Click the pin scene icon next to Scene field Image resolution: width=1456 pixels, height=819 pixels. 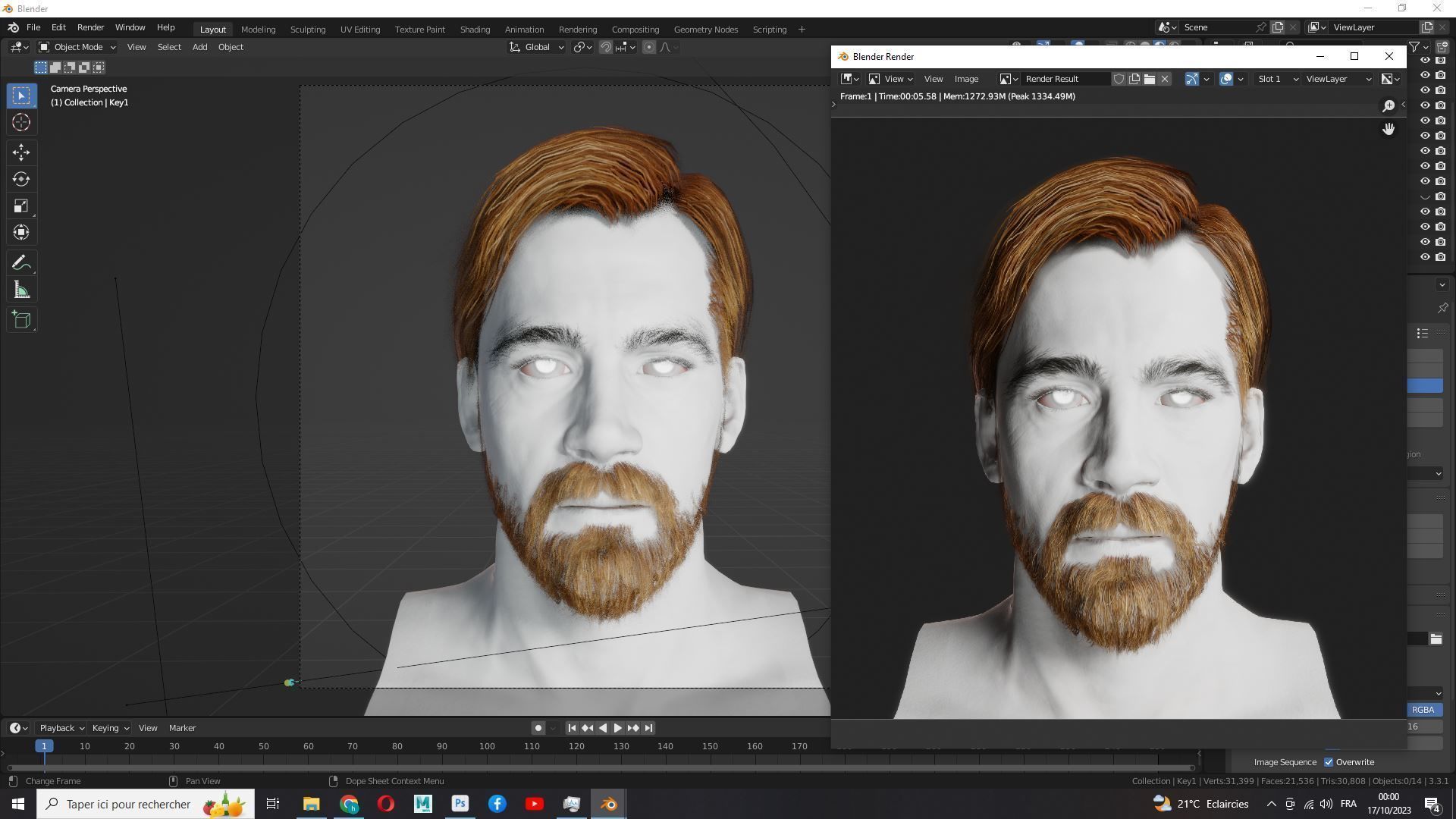click(x=1260, y=27)
